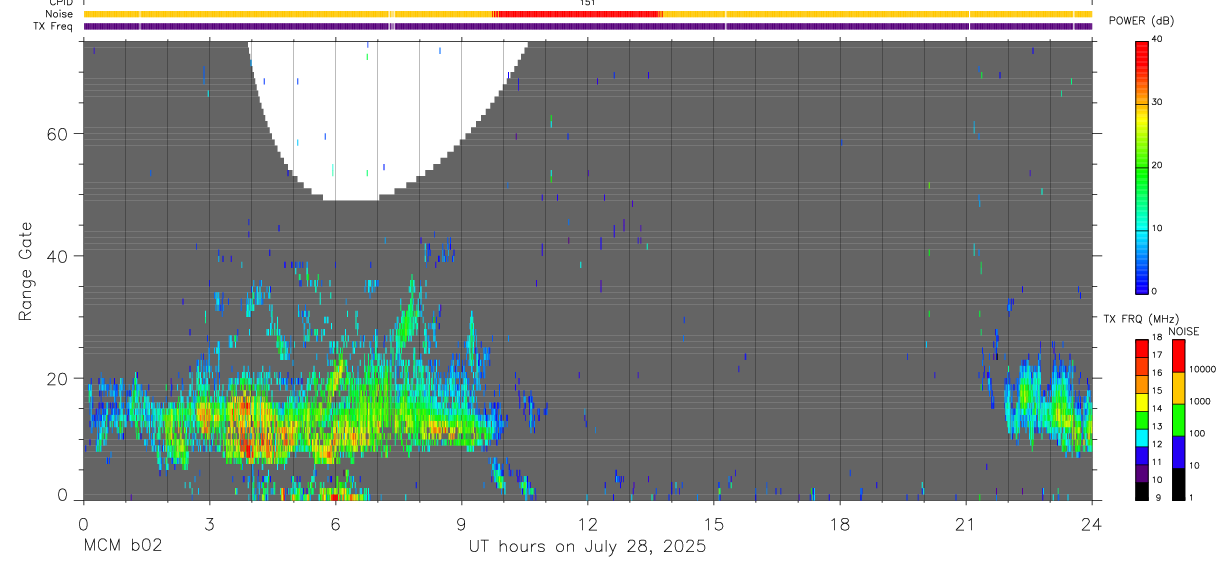Click the "UT hours on July 28, 2025" label
This screenshot has height=567, width=1228.
click(588, 547)
